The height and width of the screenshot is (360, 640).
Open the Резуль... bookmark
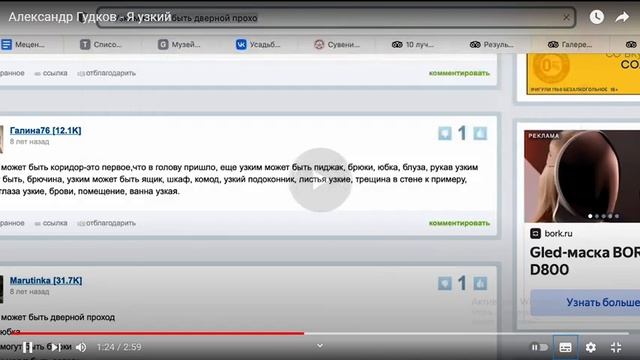tap(491, 44)
